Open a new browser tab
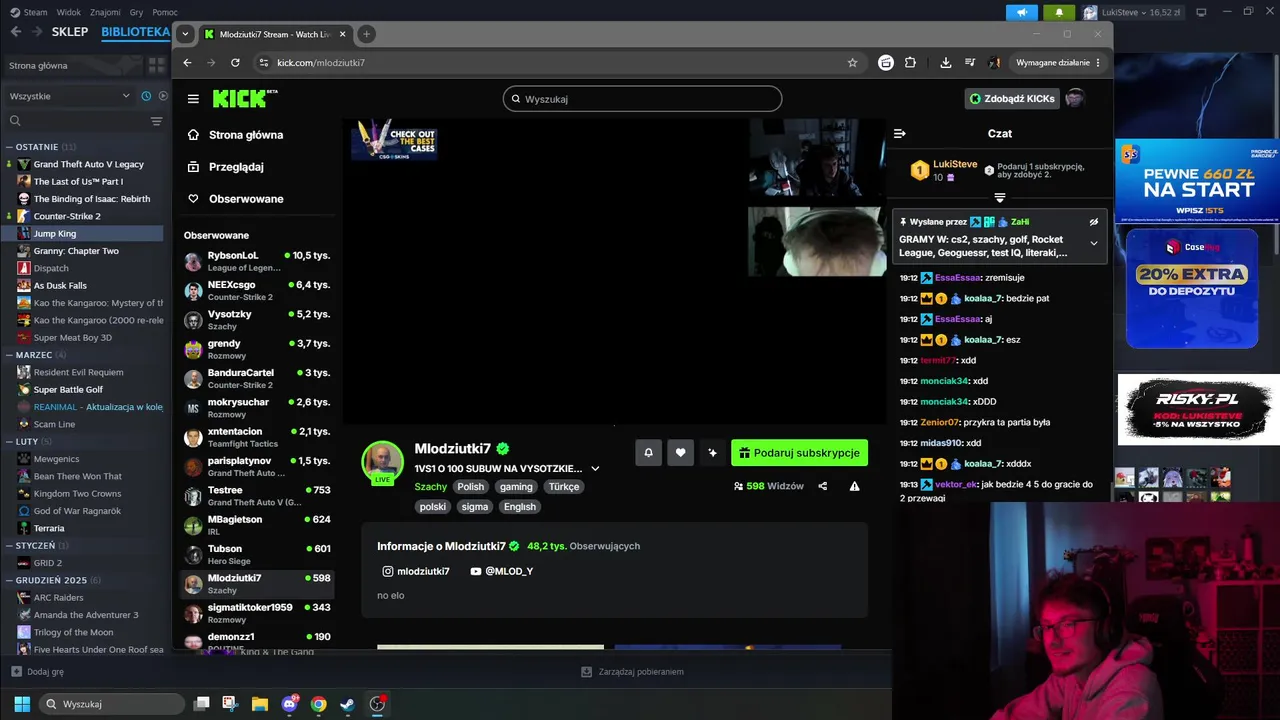 [366, 34]
